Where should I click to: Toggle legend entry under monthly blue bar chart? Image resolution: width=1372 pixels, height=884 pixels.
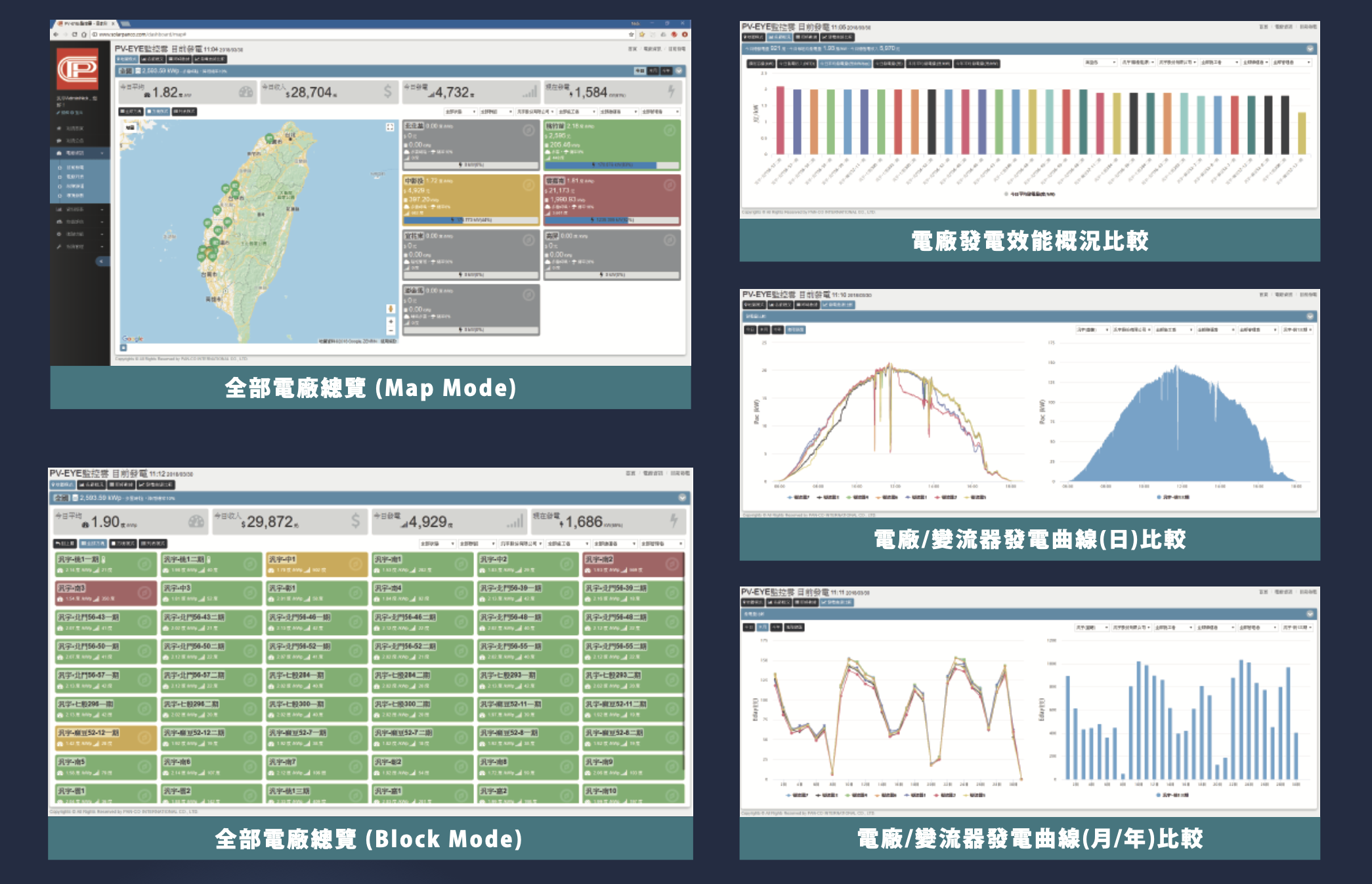pos(1174,795)
